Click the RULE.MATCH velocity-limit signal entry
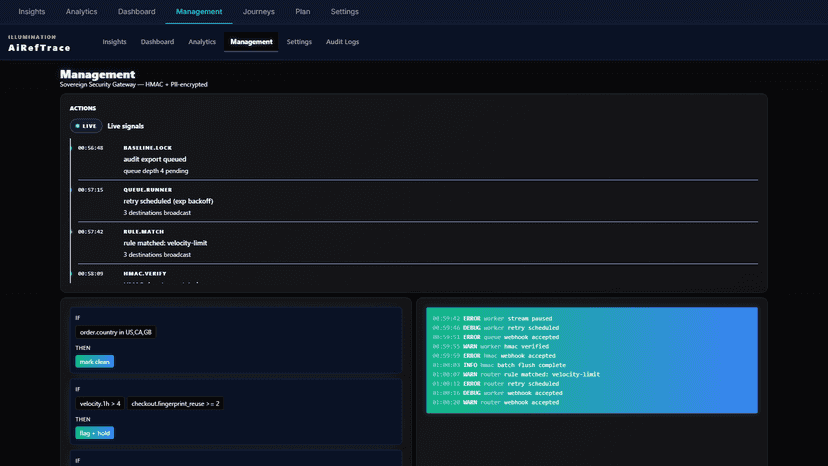 click(418, 243)
